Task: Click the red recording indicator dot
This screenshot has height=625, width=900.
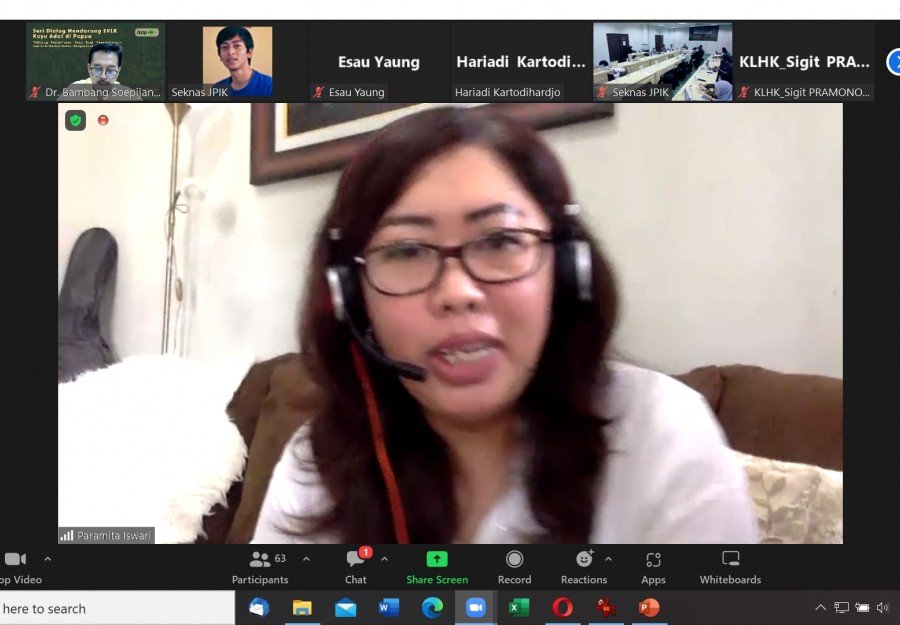Action: click(x=103, y=120)
